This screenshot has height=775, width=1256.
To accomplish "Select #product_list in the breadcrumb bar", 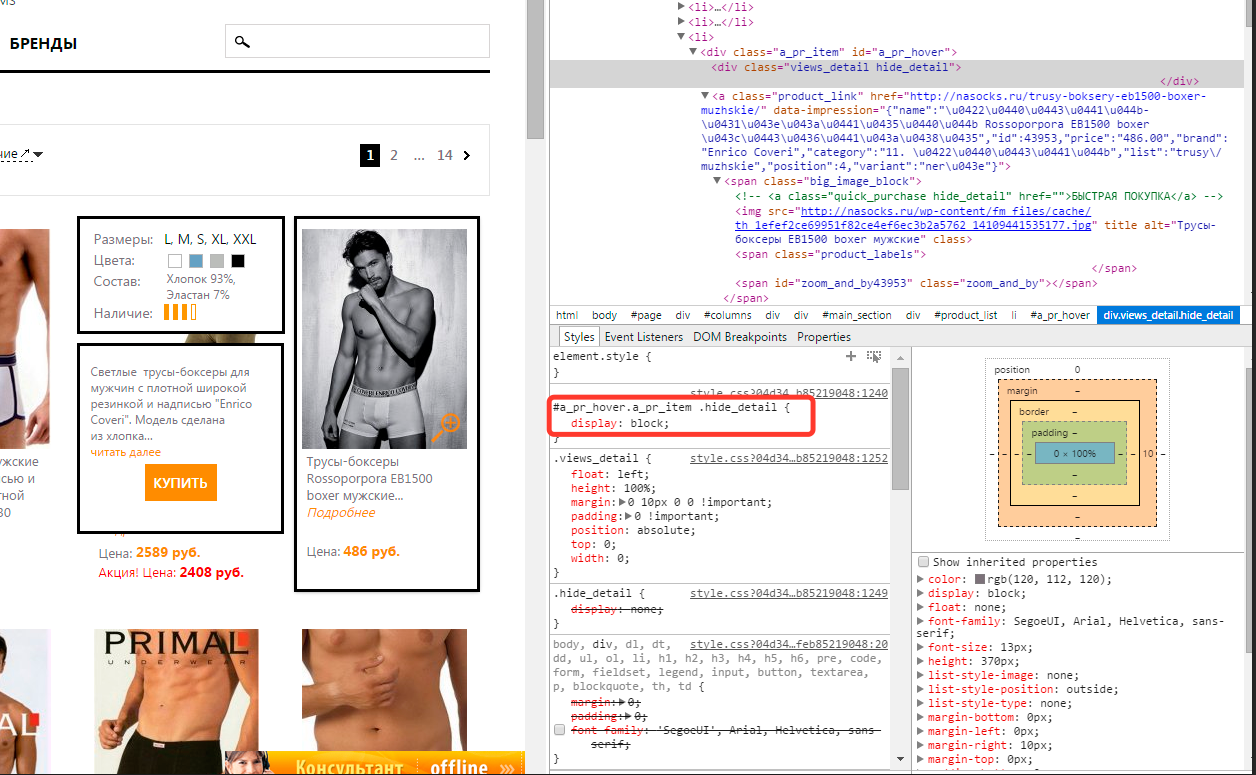I will pyautogui.click(x=965, y=315).
